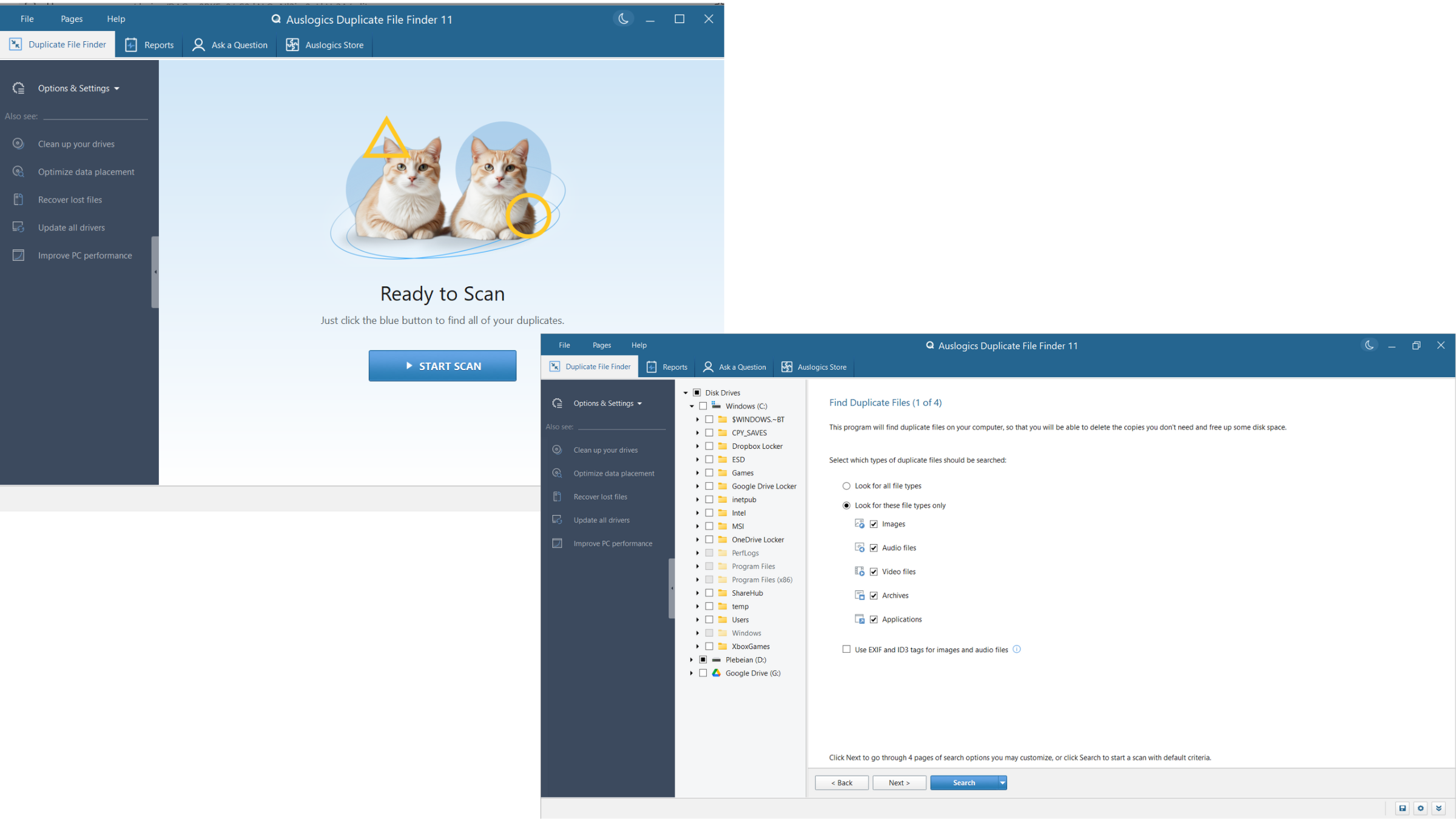Screen dimensions: 1456x819
Task: Open dropdown arrow beside the Search button
Action: click(x=1002, y=783)
